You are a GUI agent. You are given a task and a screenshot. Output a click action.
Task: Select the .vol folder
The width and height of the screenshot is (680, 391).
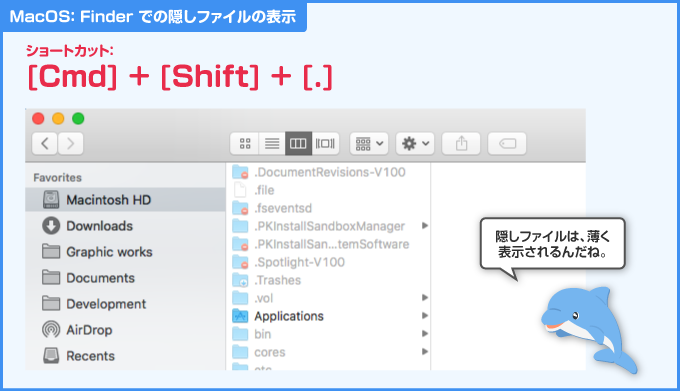[x=328, y=298]
